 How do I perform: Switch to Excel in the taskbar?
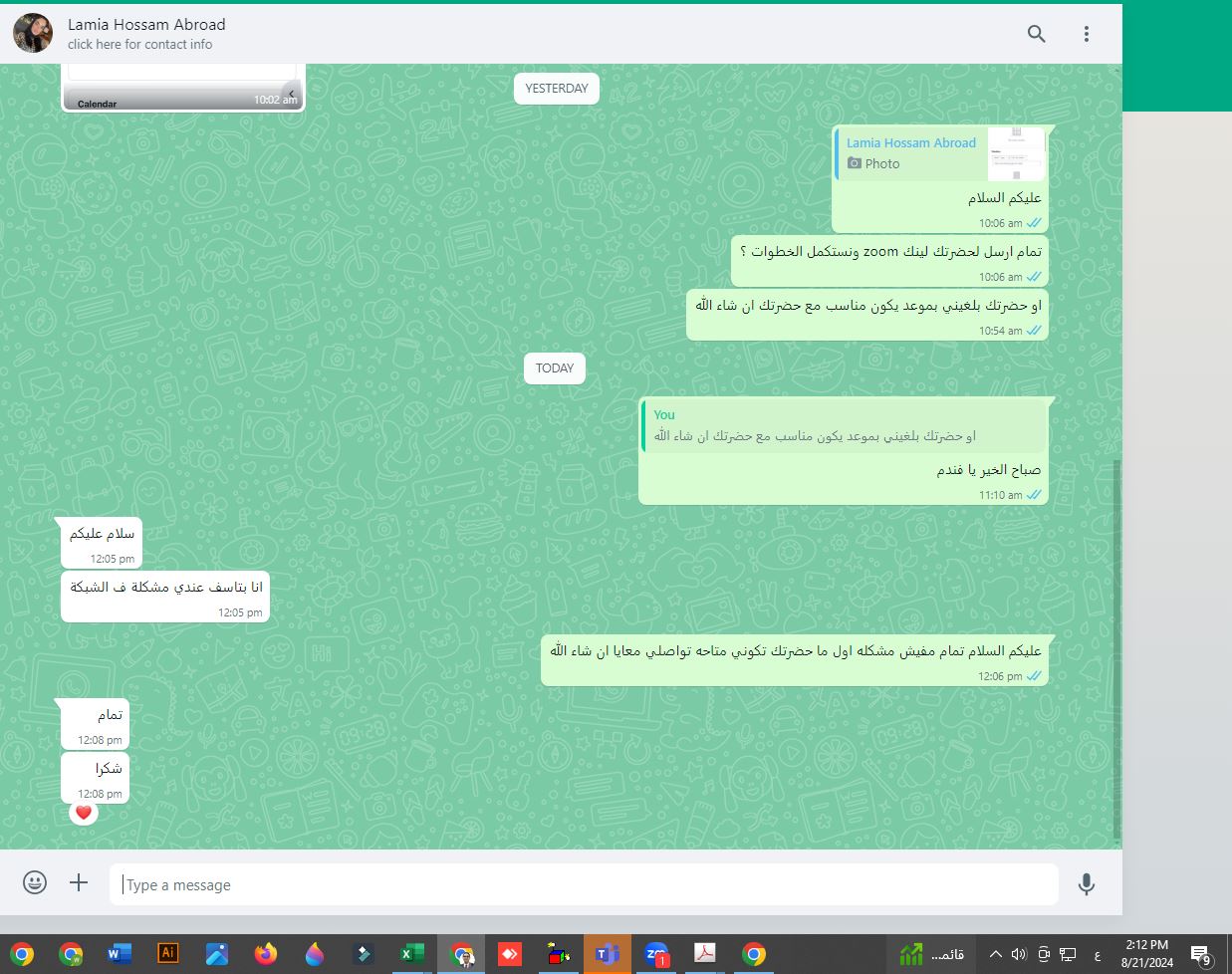click(411, 954)
